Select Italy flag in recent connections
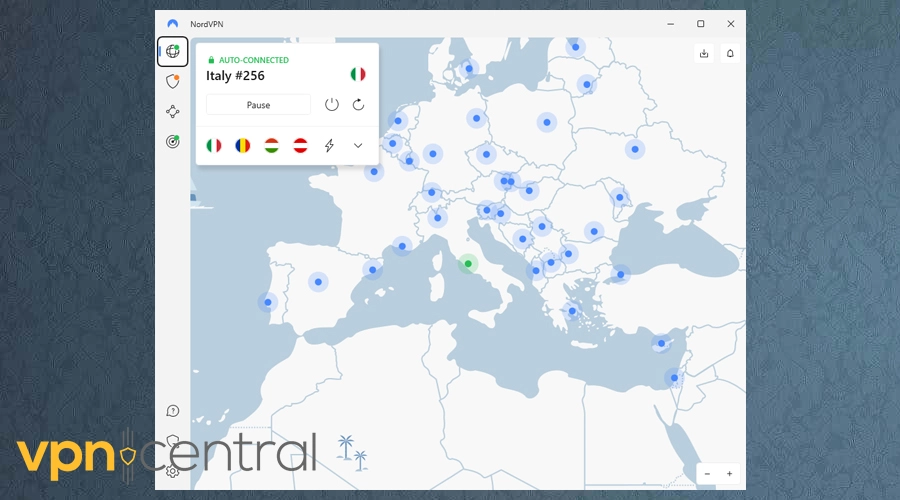This screenshot has height=500, width=900. (x=214, y=146)
